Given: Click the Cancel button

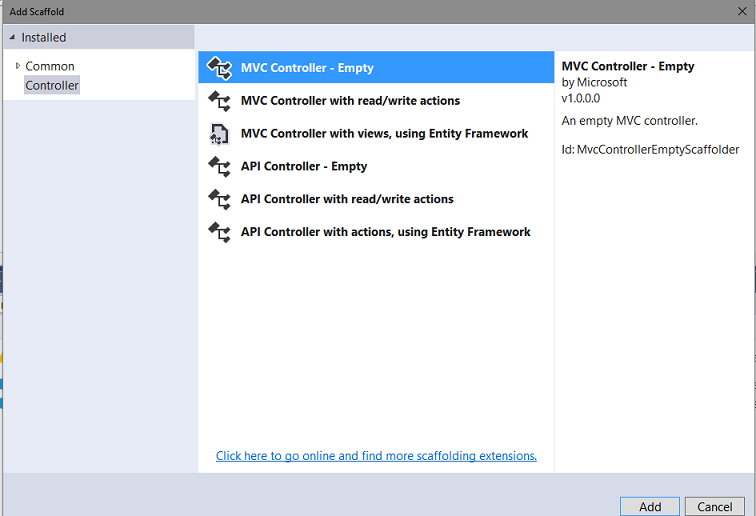Looking at the screenshot, I should click(x=715, y=506).
